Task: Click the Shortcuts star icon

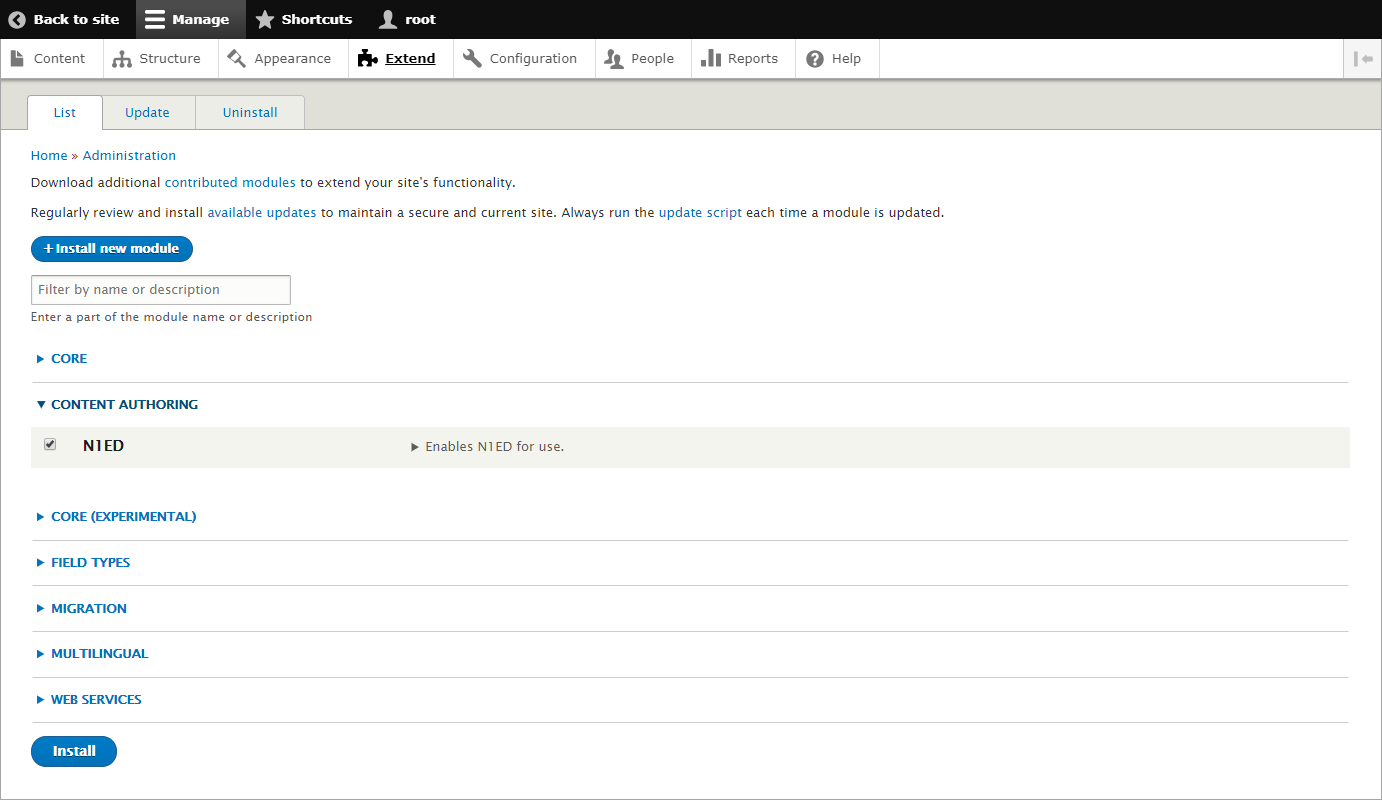Action: point(264,20)
